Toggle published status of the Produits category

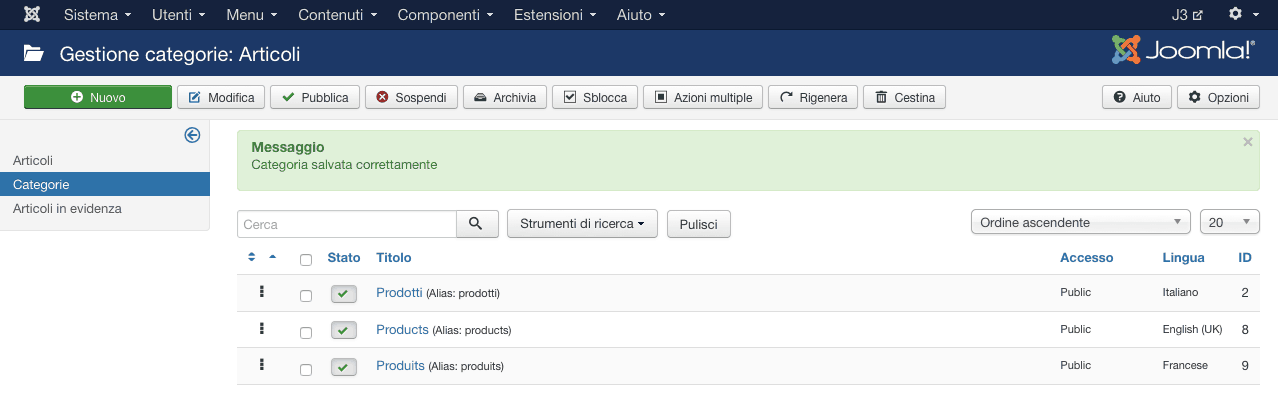[x=343, y=367]
